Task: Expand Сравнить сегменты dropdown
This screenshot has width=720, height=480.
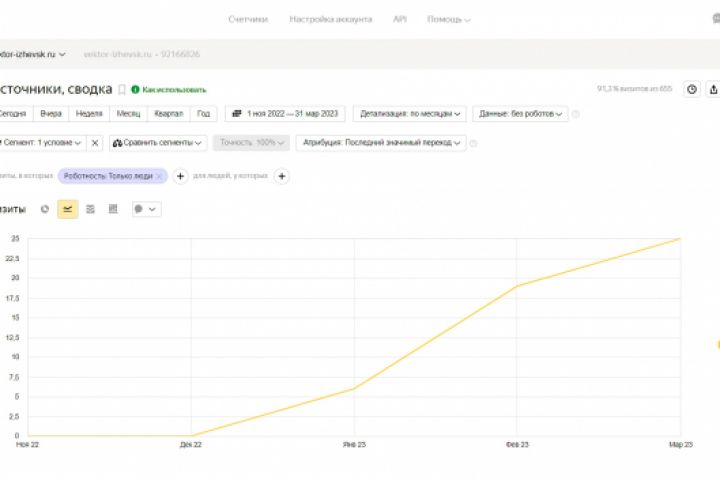Action: [x=158, y=143]
